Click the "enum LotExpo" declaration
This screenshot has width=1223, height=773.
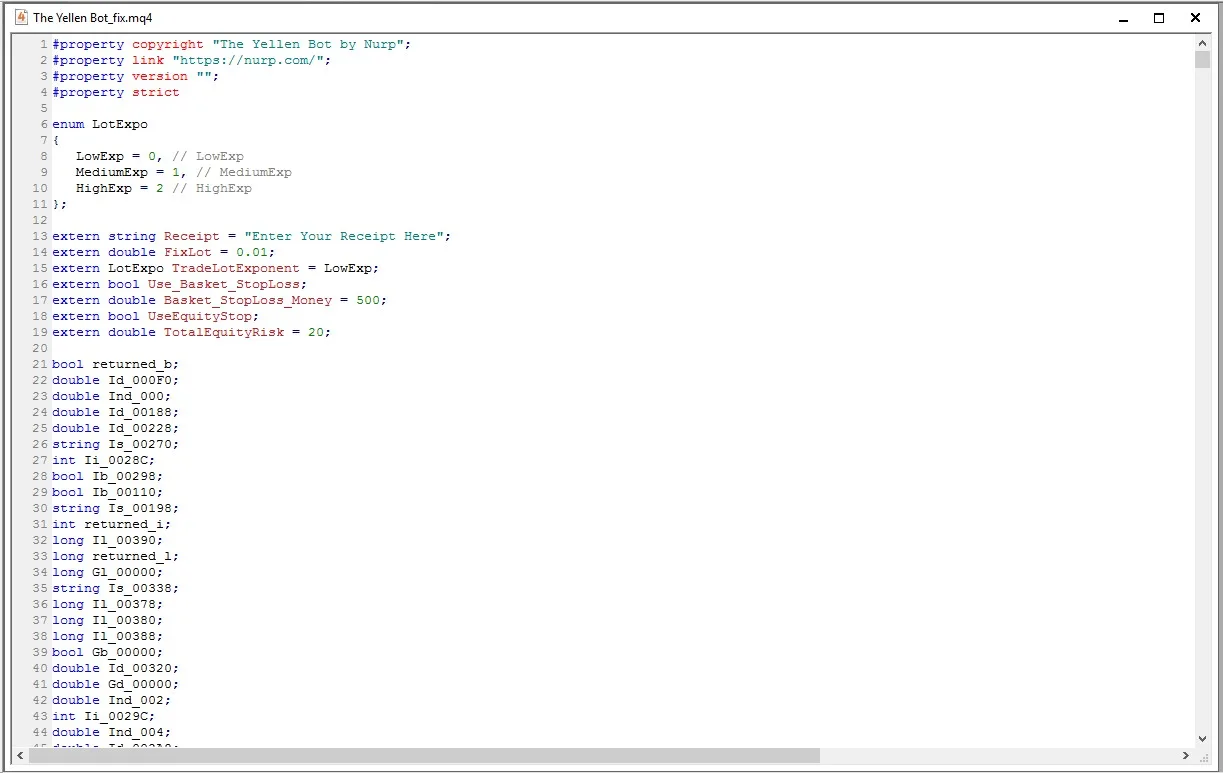(100, 124)
